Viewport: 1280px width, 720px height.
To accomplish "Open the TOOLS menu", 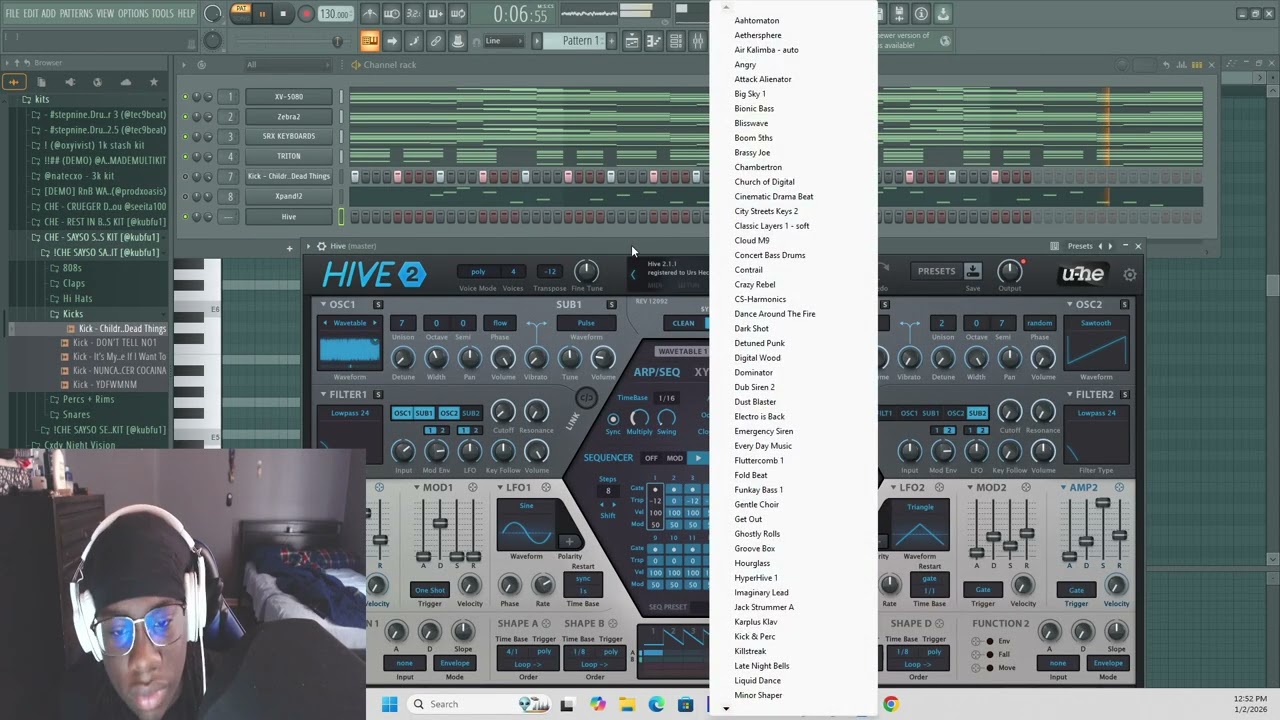I will point(163,13).
